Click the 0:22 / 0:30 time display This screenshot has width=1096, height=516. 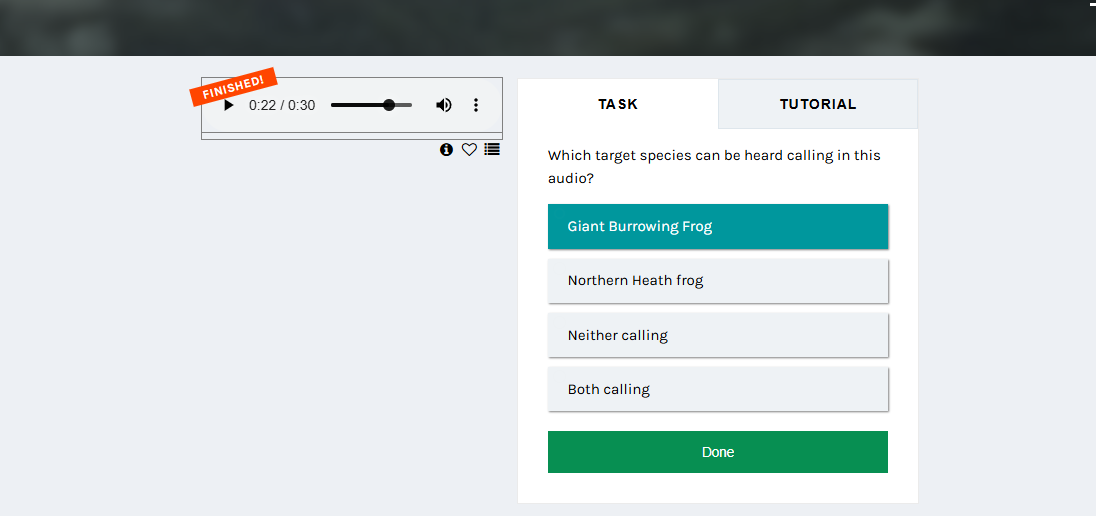click(x=282, y=105)
